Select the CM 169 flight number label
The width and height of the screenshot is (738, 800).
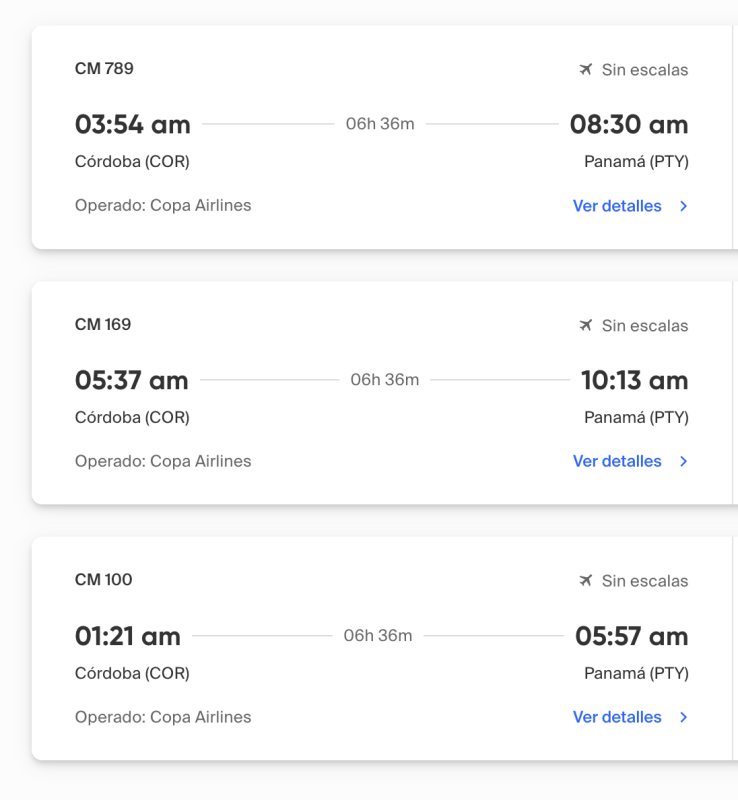click(103, 324)
